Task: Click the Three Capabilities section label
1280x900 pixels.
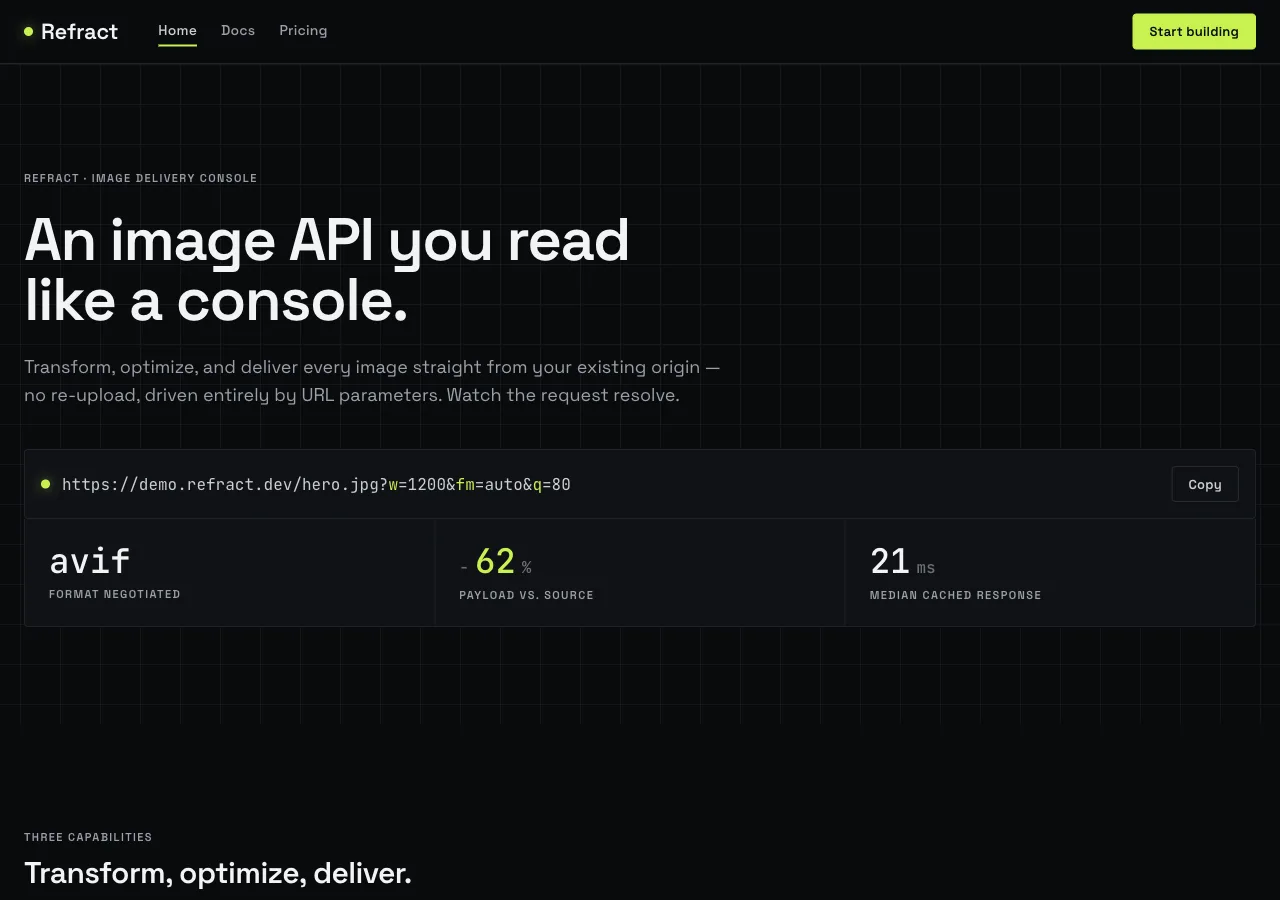Action: click(x=88, y=837)
